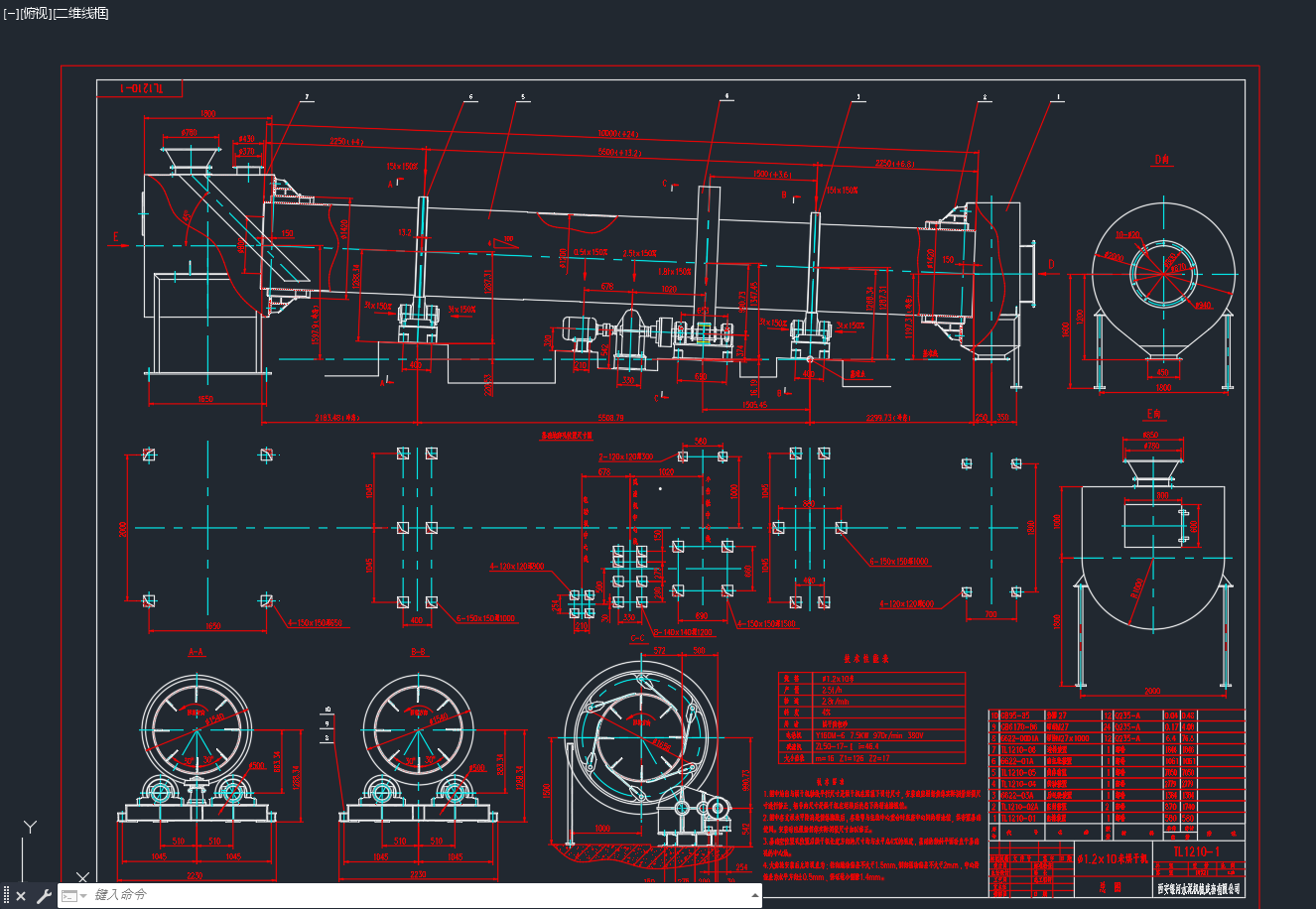
Task: Click TL1210-01 in the parts list
Action: [1018, 819]
